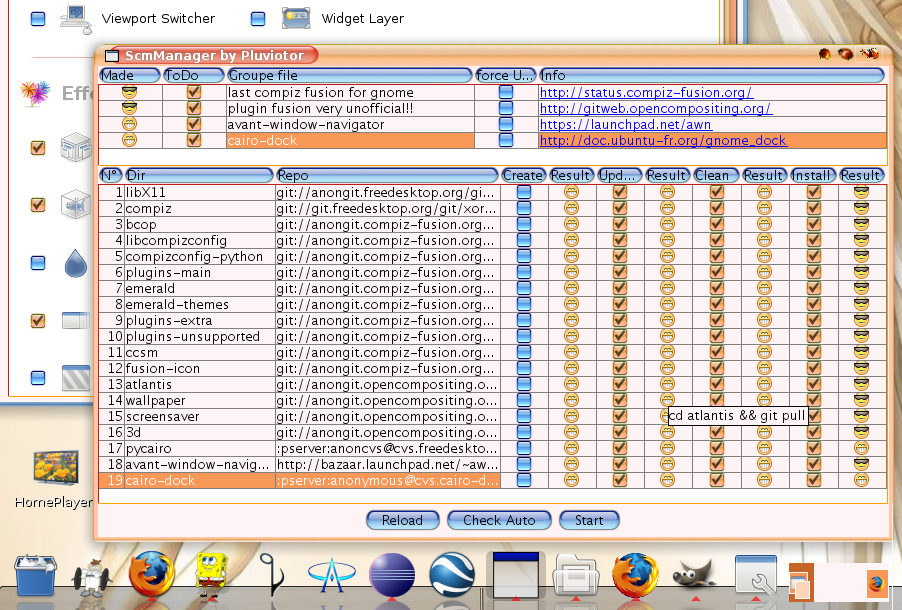Click the Groupe file column header
902x610 pixels.
350,75
